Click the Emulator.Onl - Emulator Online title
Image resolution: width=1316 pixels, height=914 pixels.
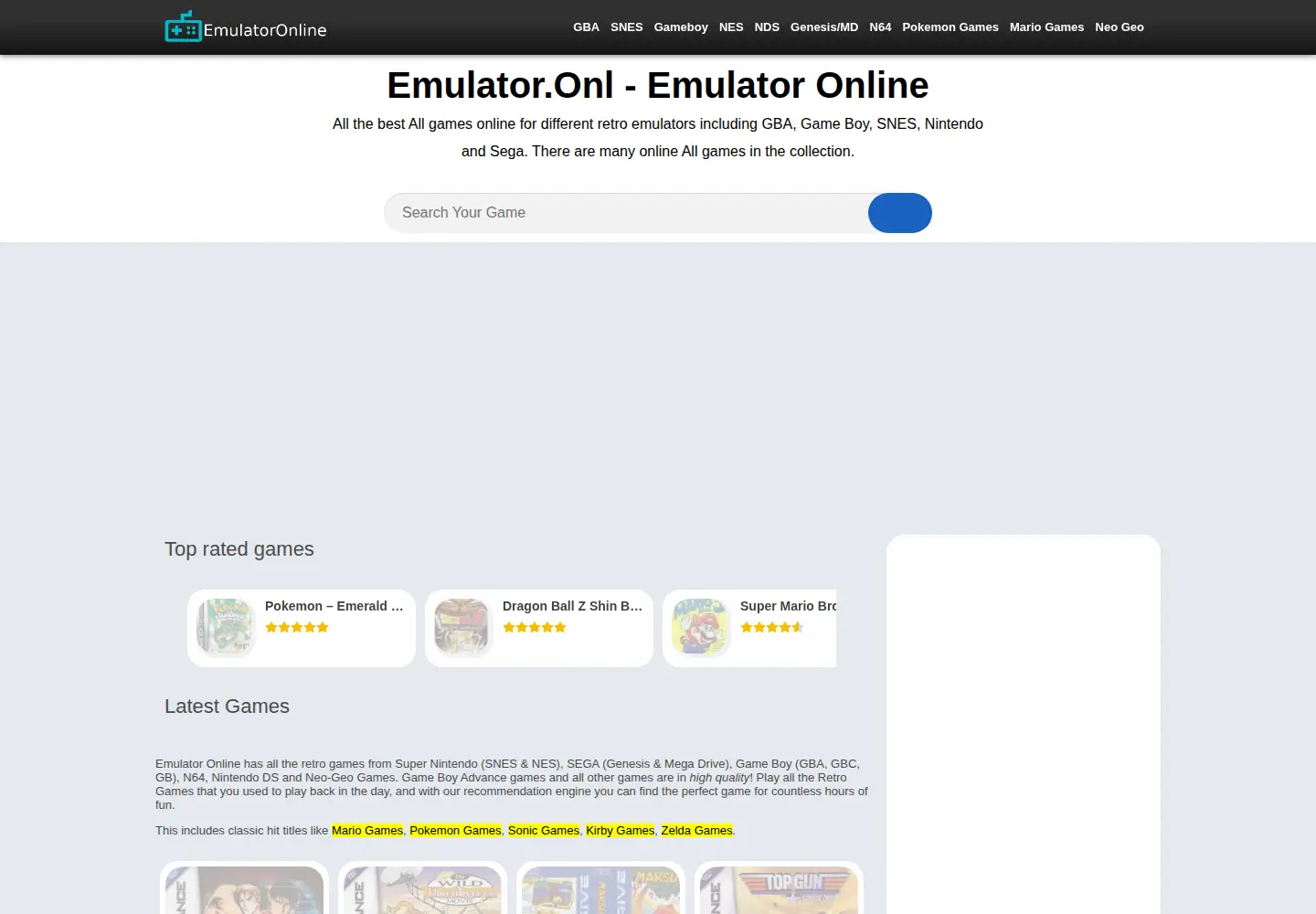coord(658,85)
